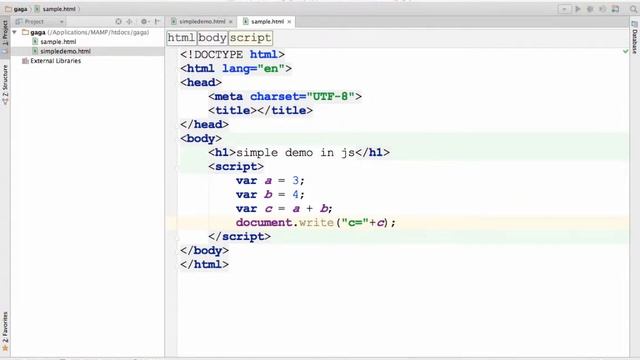Viewport: 640px width, 360px height.
Task: Close the sample.html editor tab
Action: point(289,22)
